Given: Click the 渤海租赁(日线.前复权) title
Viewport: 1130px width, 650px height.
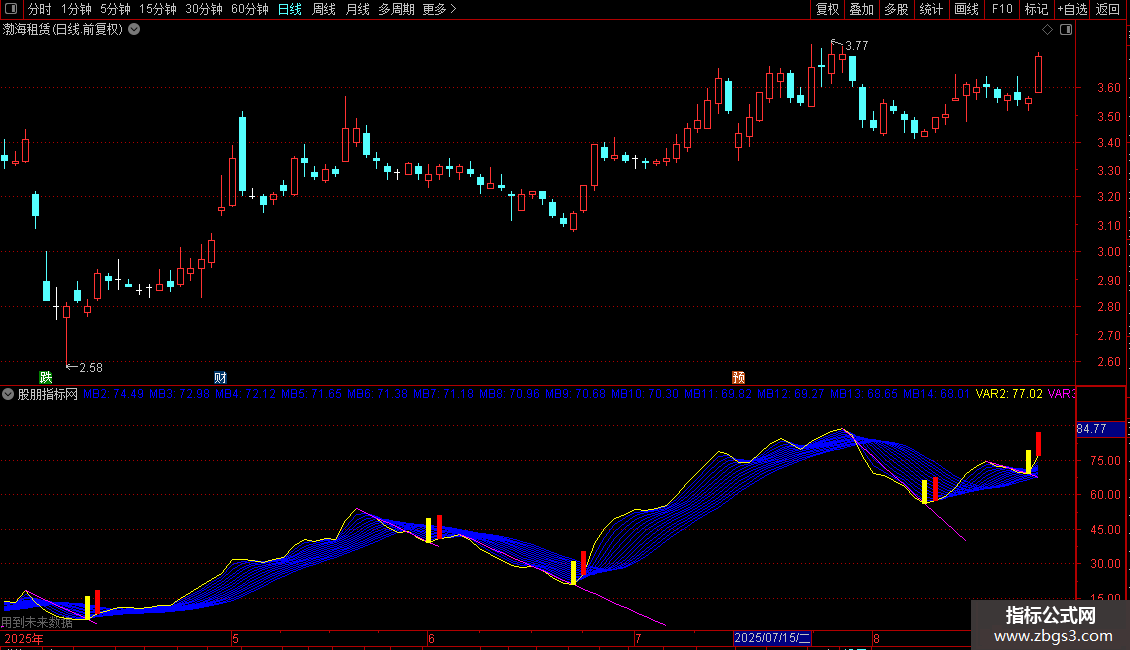Looking at the screenshot, I should coord(63,30).
